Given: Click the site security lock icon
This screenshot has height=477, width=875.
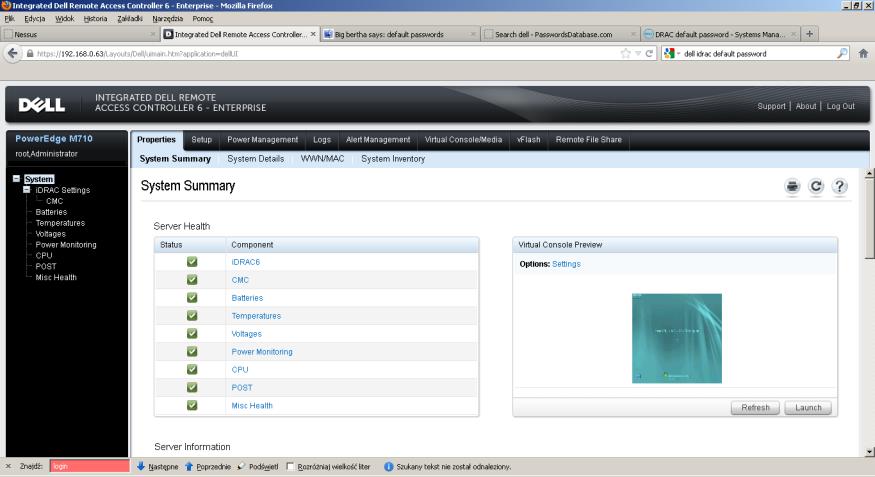Looking at the screenshot, I should pos(30,54).
